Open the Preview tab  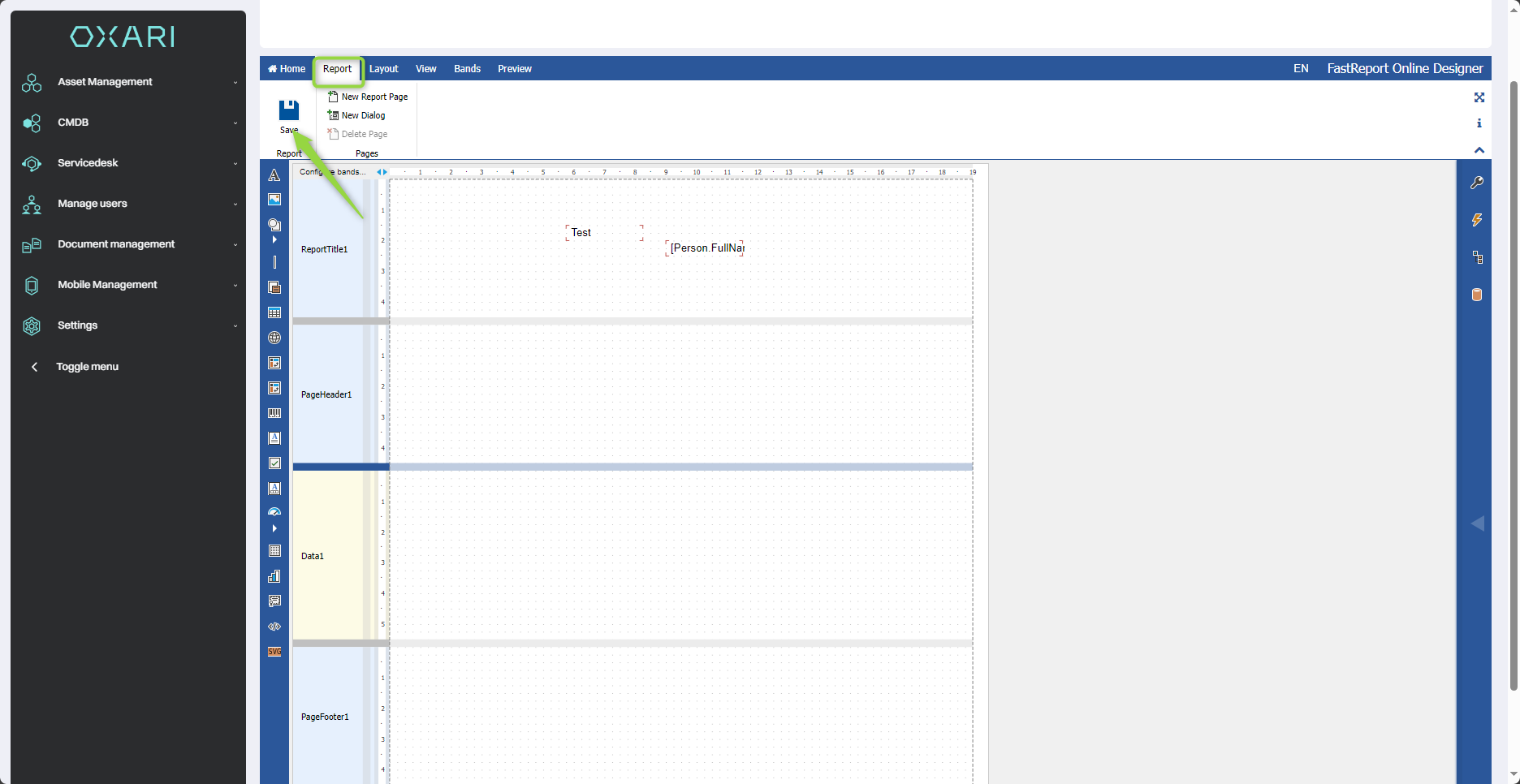514,69
